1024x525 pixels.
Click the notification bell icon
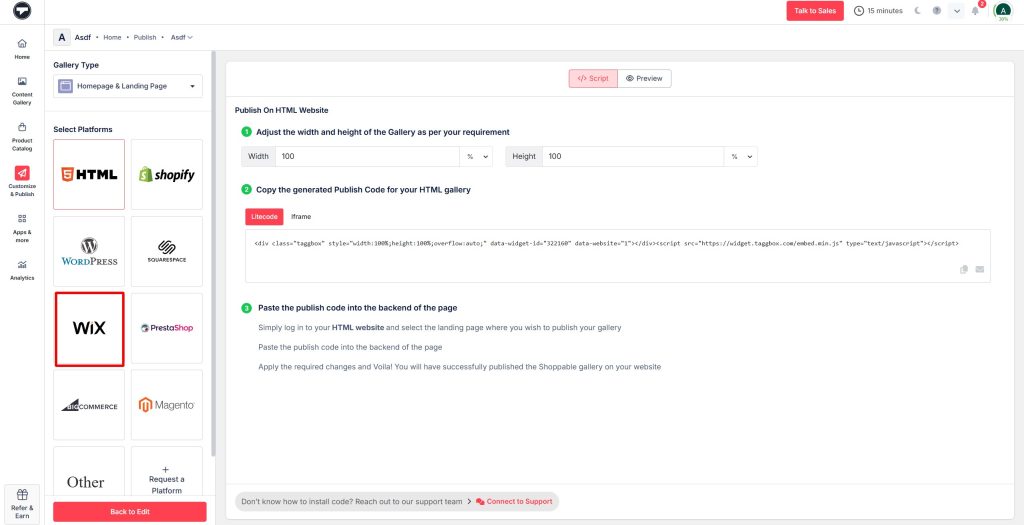click(976, 11)
